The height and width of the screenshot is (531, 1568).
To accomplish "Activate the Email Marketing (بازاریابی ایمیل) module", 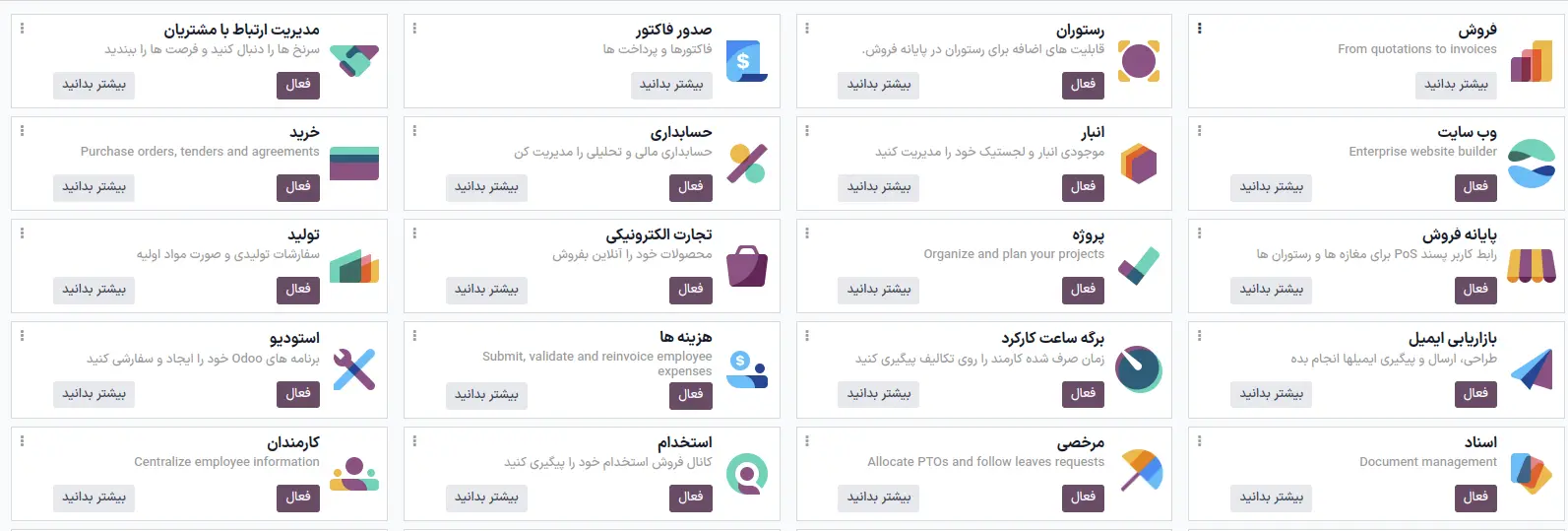I will tap(1475, 394).
